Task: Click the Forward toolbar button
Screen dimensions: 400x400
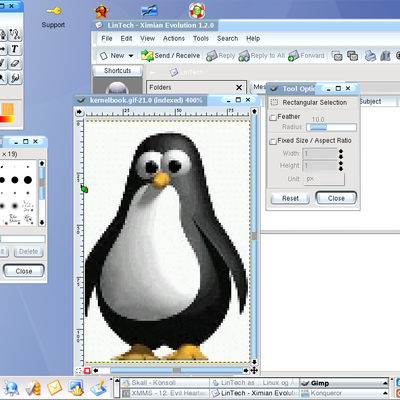Action: point(306,56)
